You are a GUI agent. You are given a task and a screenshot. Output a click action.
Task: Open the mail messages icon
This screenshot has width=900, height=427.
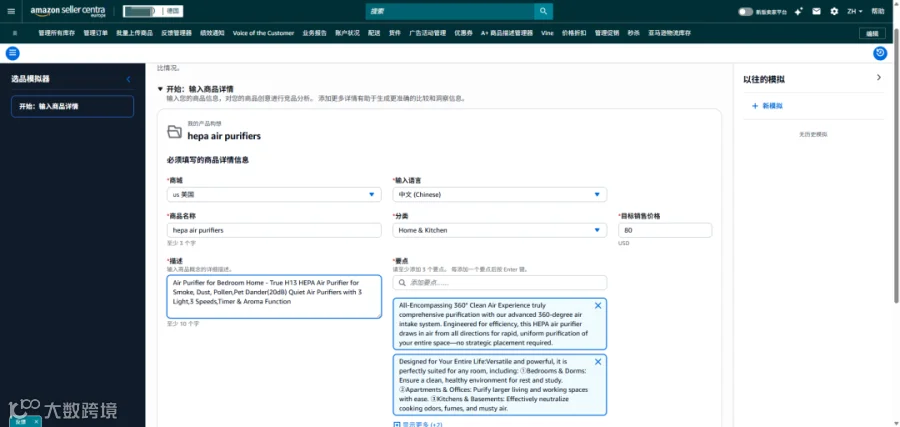coord(816,11)
